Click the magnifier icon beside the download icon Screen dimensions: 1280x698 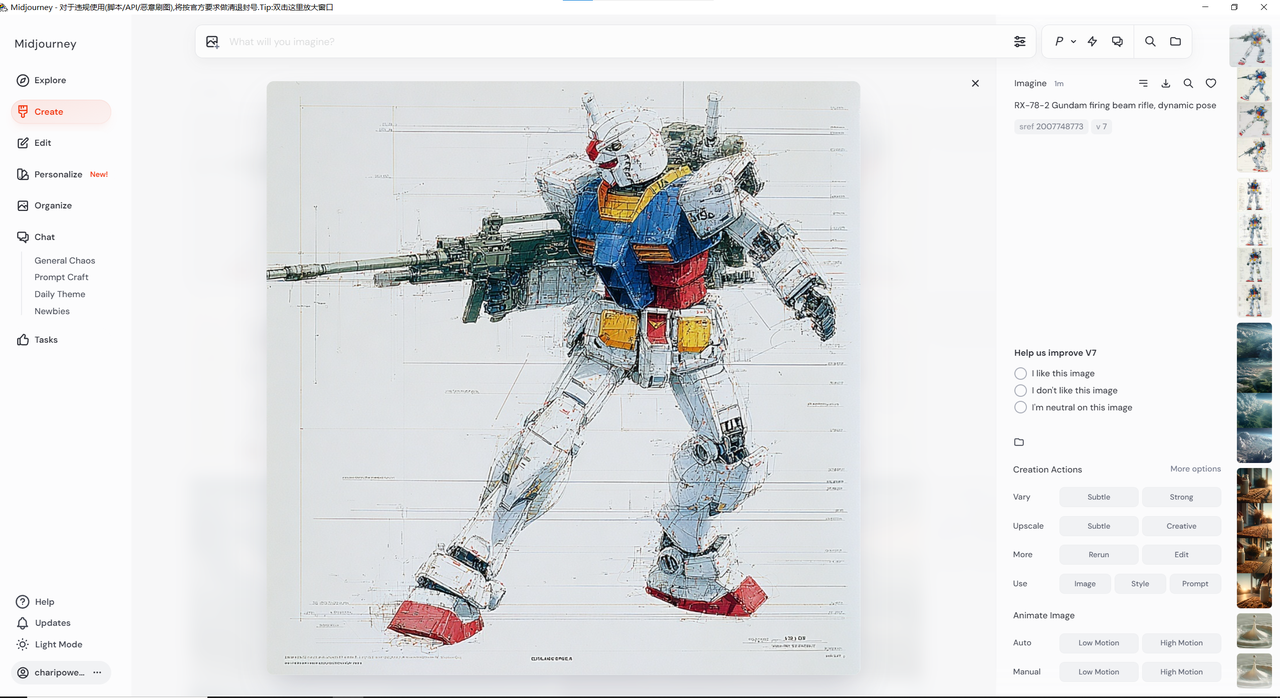1188,84
